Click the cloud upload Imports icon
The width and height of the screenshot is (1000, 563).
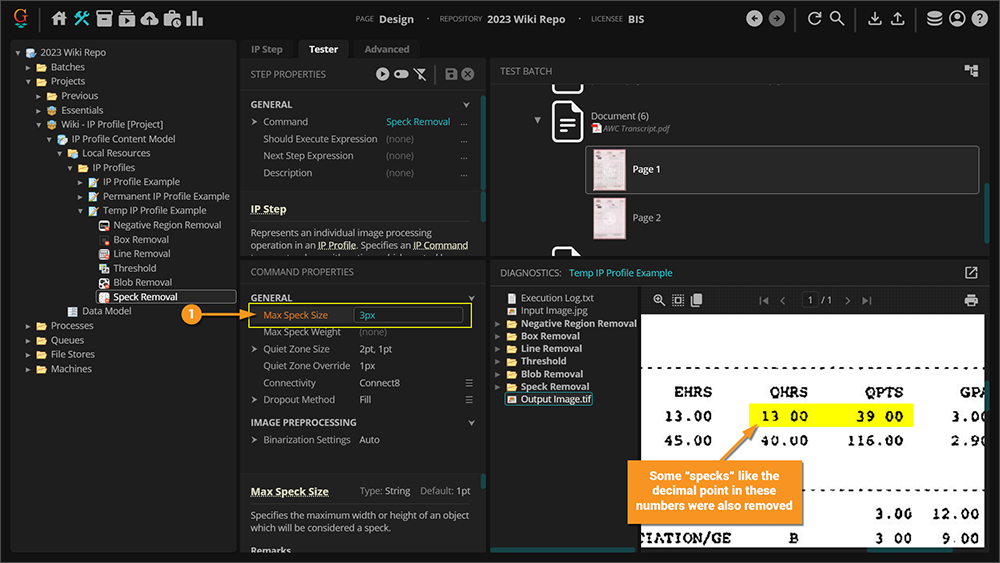click(x=149, y=19)
